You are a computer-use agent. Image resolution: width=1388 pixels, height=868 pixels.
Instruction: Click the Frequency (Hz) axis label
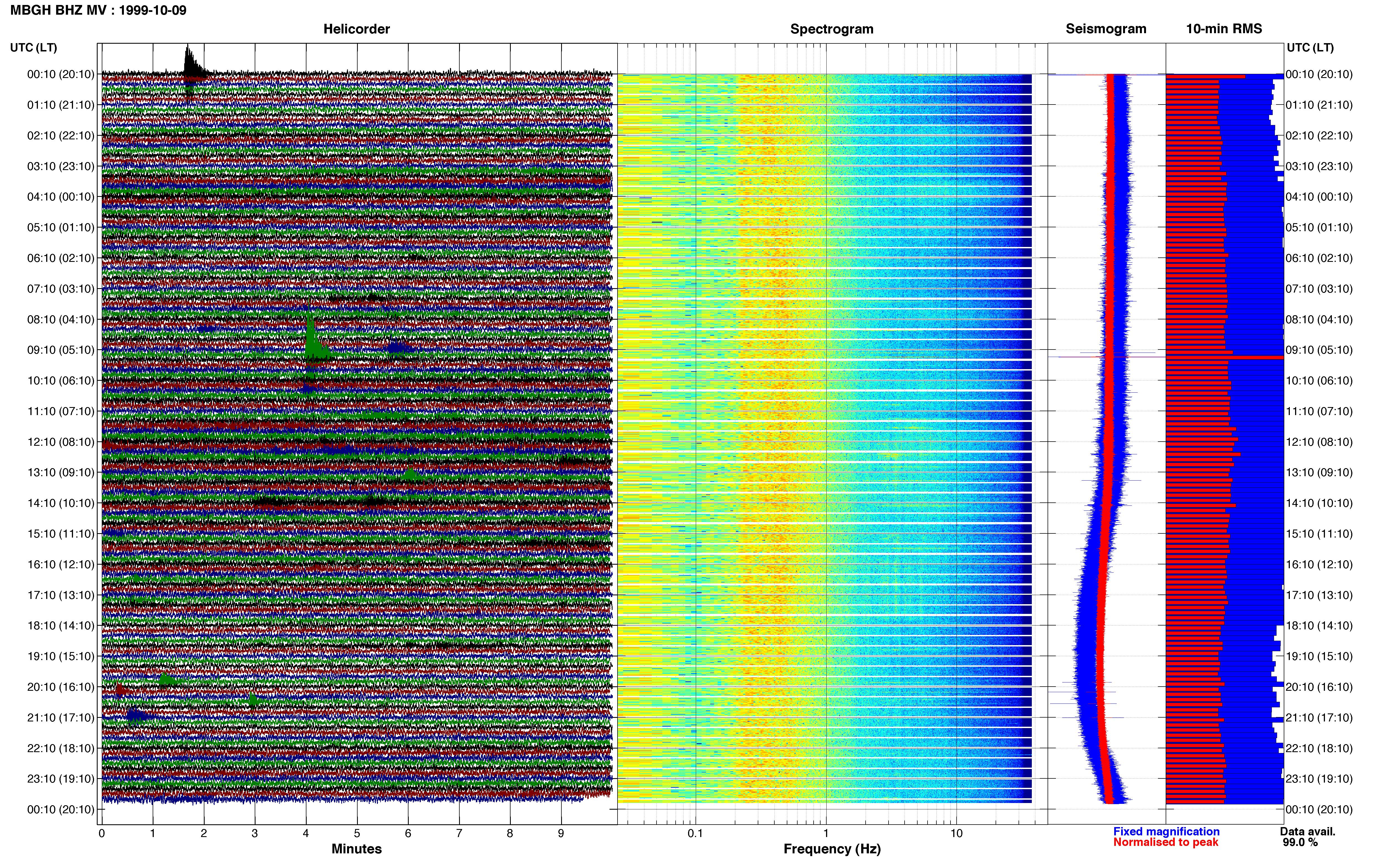tap(832, 849)
